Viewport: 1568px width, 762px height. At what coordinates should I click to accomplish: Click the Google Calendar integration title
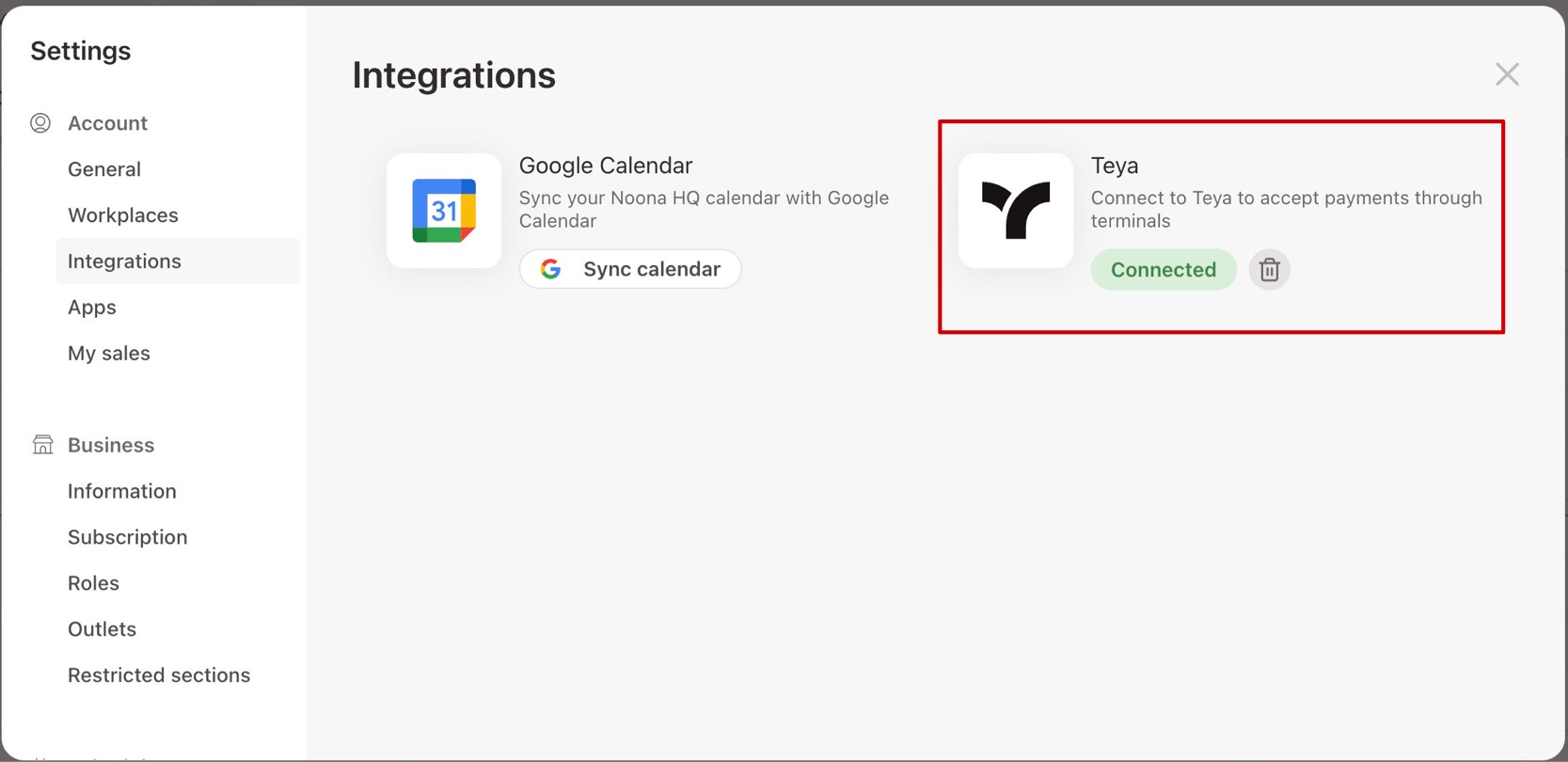pyautogui.click(x=606, y=166)
